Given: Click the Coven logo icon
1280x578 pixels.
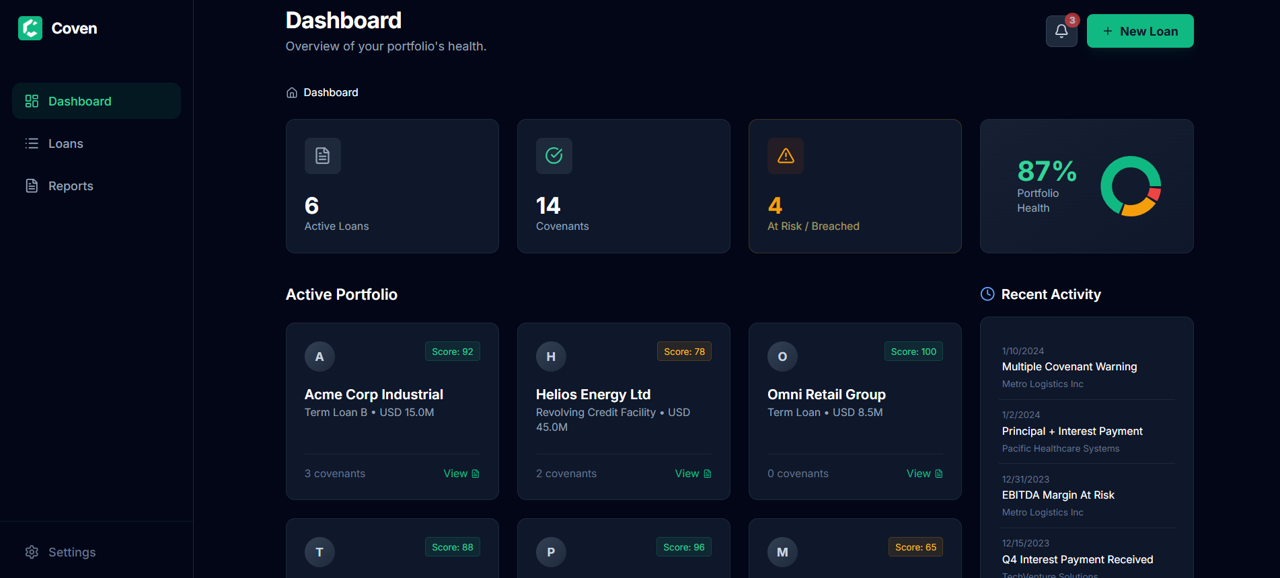Looking at the screenshot, I should [x=30, y=28].
